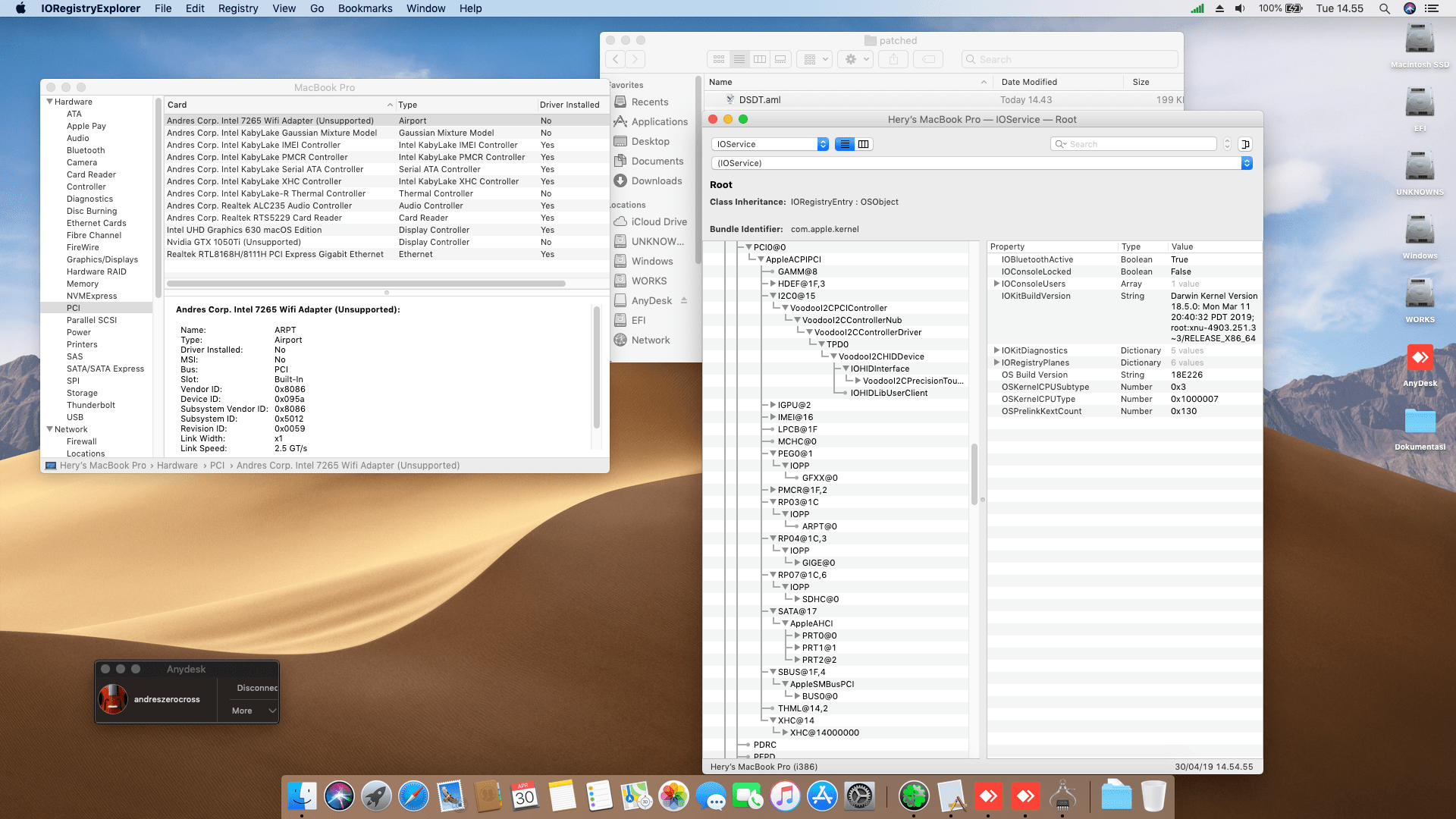The image size is (1456, 819).
Task: Open Finder group-by dropdown
Action: pyautogui.click(x=816, y=59)
